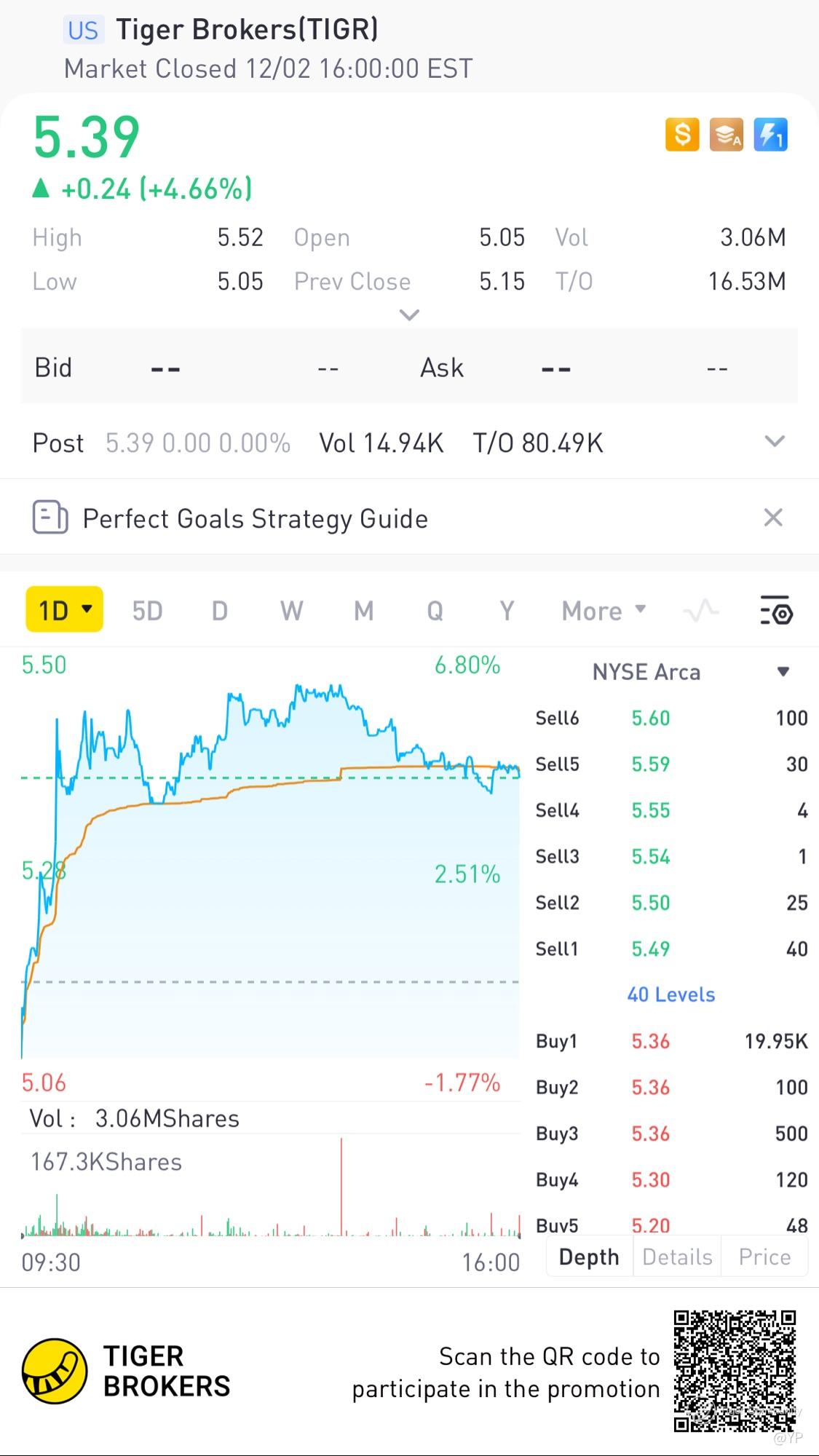
Task: Tap the faded indicator waveform icon
Action: point(701,611)
